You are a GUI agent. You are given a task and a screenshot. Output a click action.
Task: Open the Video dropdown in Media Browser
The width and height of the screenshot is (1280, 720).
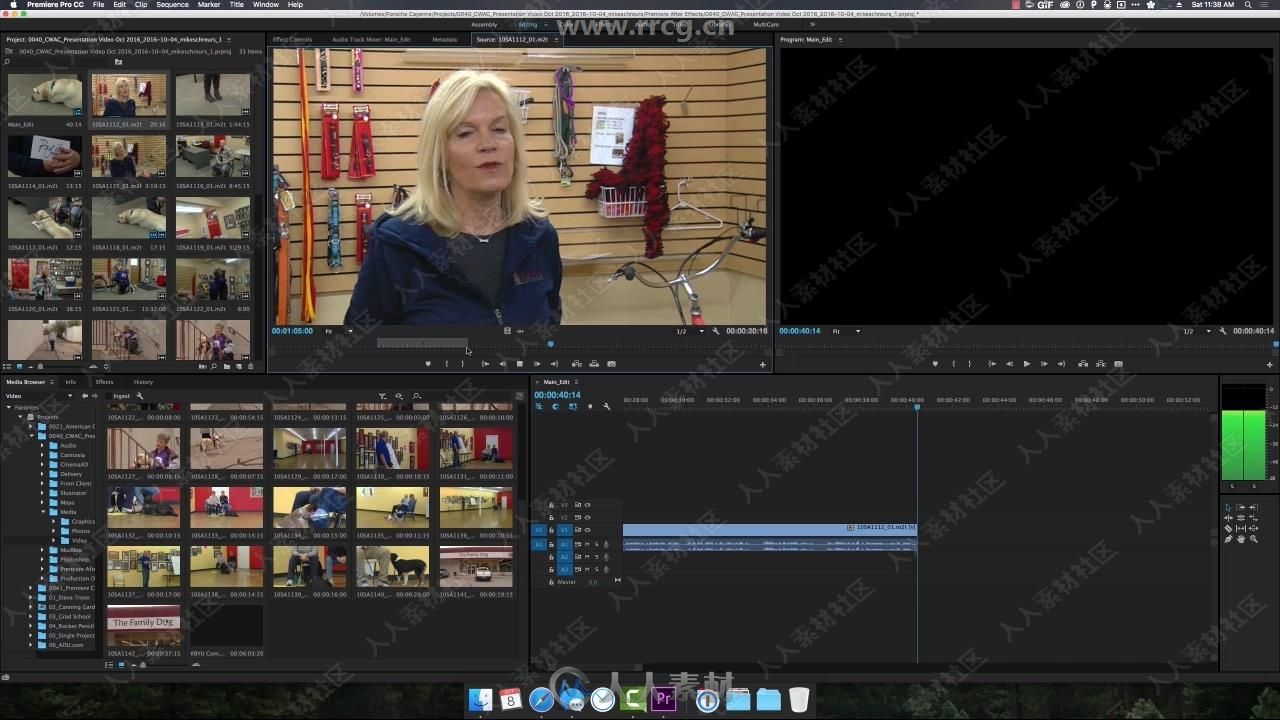[40, 396]
